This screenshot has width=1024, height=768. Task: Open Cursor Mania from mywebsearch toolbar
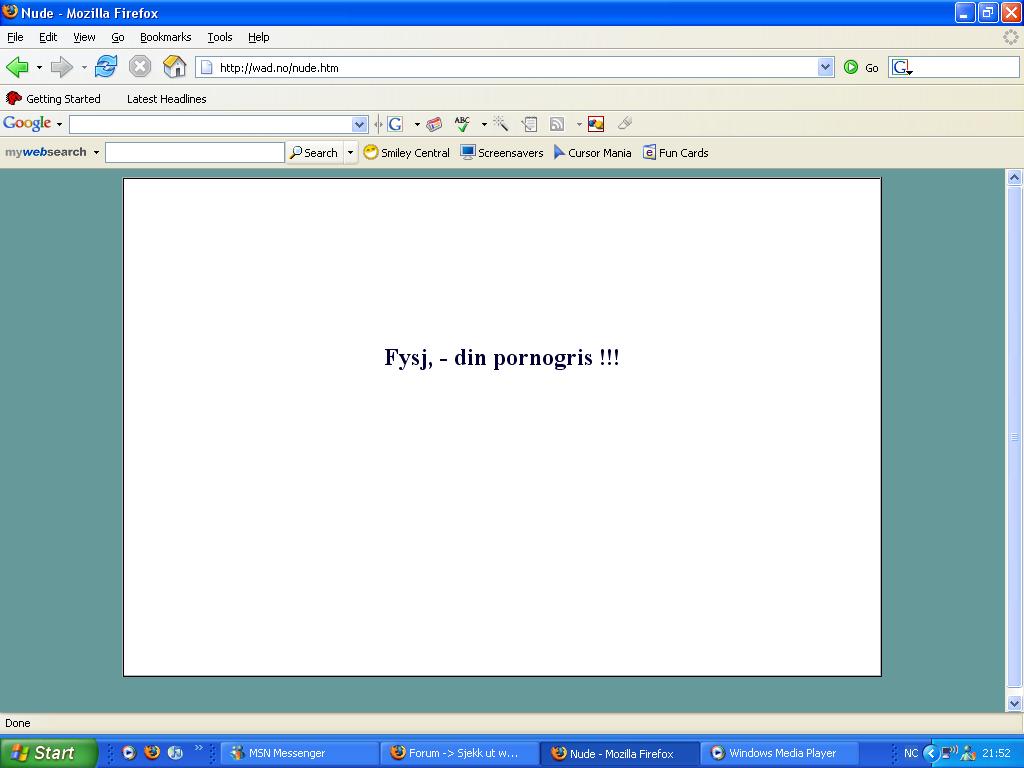click(592, 153)
